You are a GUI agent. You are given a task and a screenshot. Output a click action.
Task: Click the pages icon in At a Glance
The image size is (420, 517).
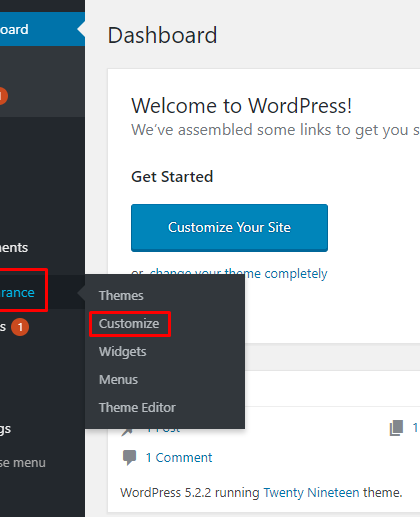396,428
